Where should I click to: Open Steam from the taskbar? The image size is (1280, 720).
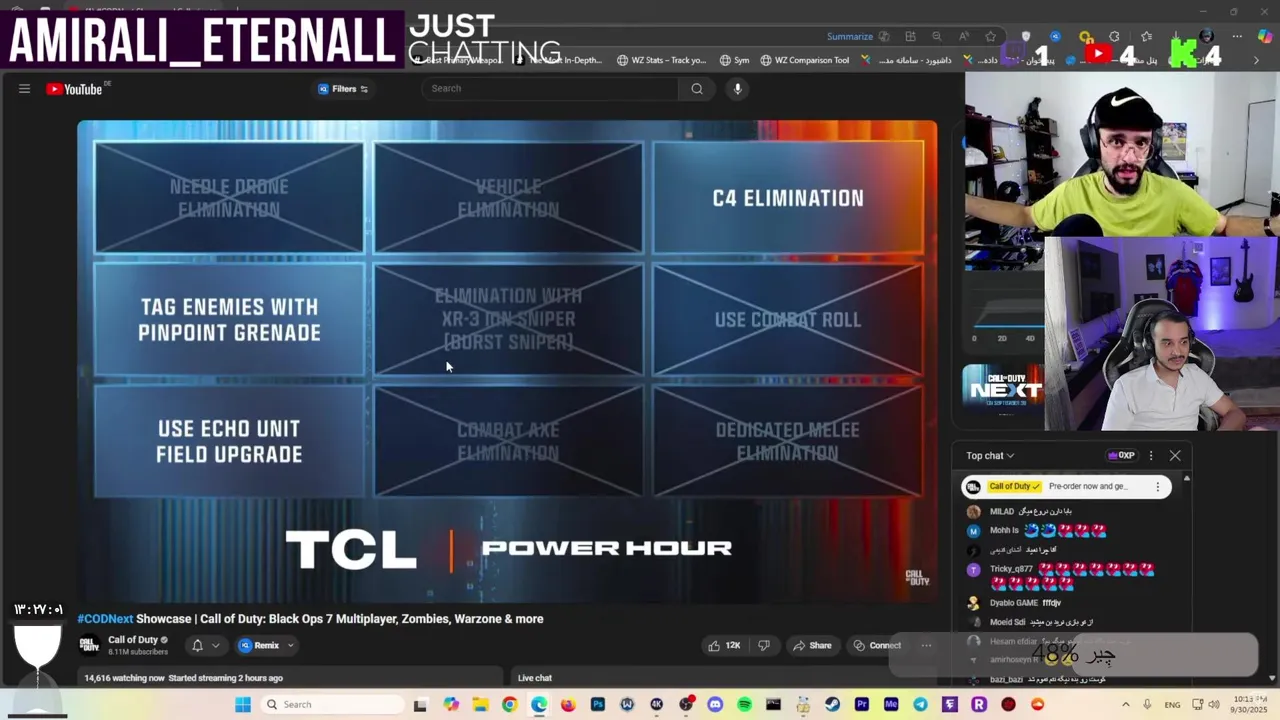coord(832,704)
